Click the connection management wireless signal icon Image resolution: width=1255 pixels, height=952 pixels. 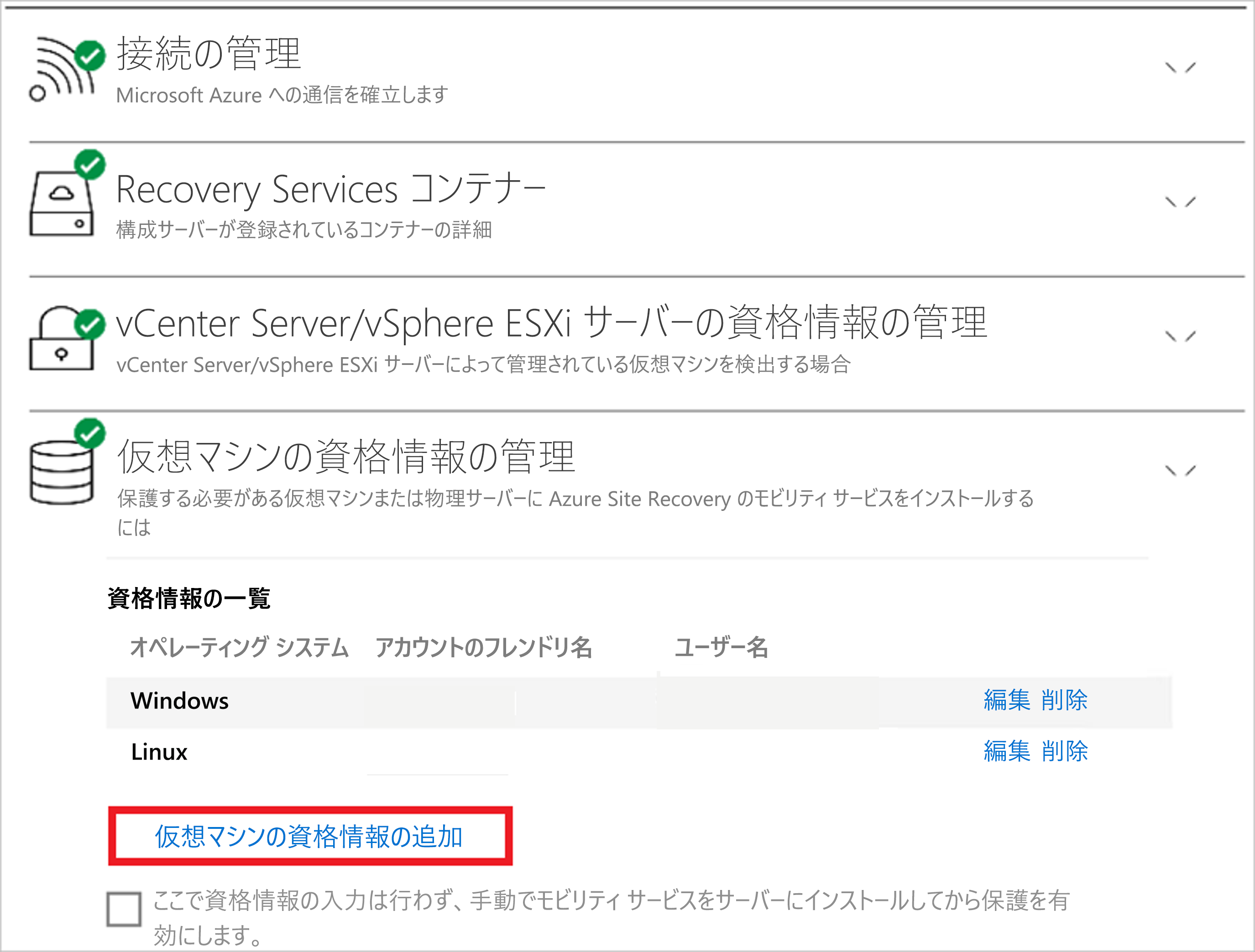point(66,69)
